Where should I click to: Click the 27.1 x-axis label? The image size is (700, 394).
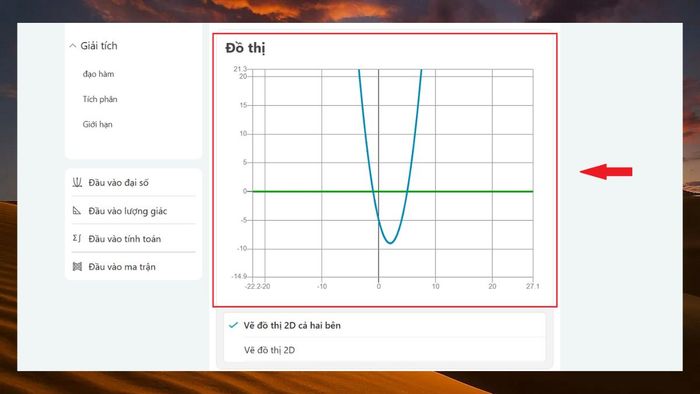point(533,286)
